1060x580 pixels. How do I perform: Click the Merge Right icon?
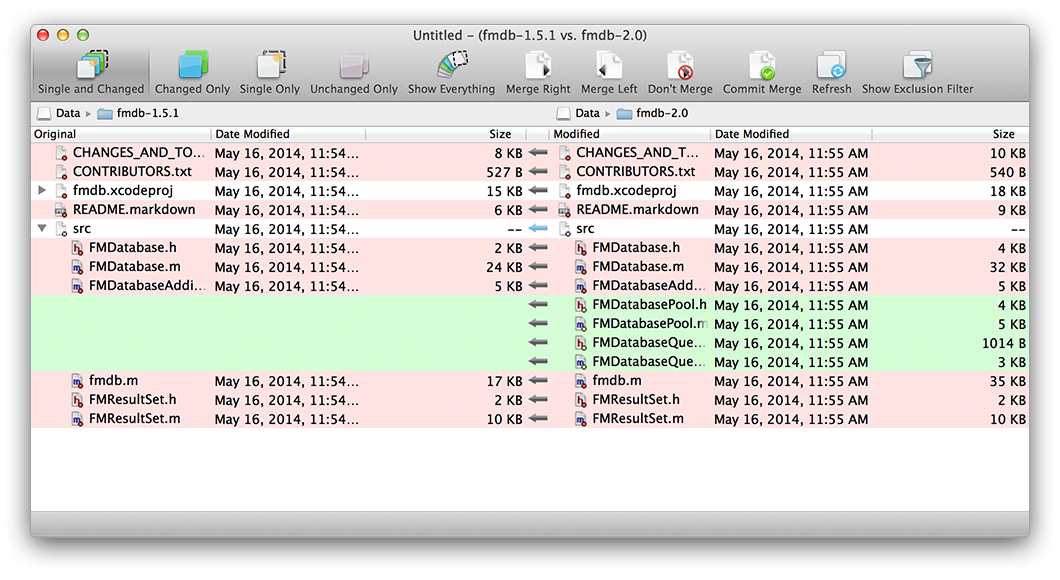pyautogui.click(x=538, y=67)
